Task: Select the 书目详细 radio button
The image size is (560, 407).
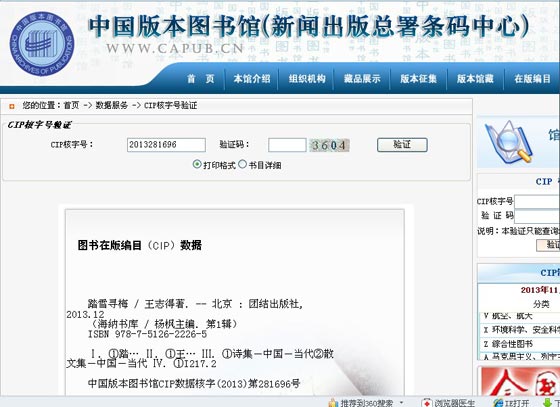Action: (x=242, y=164)
